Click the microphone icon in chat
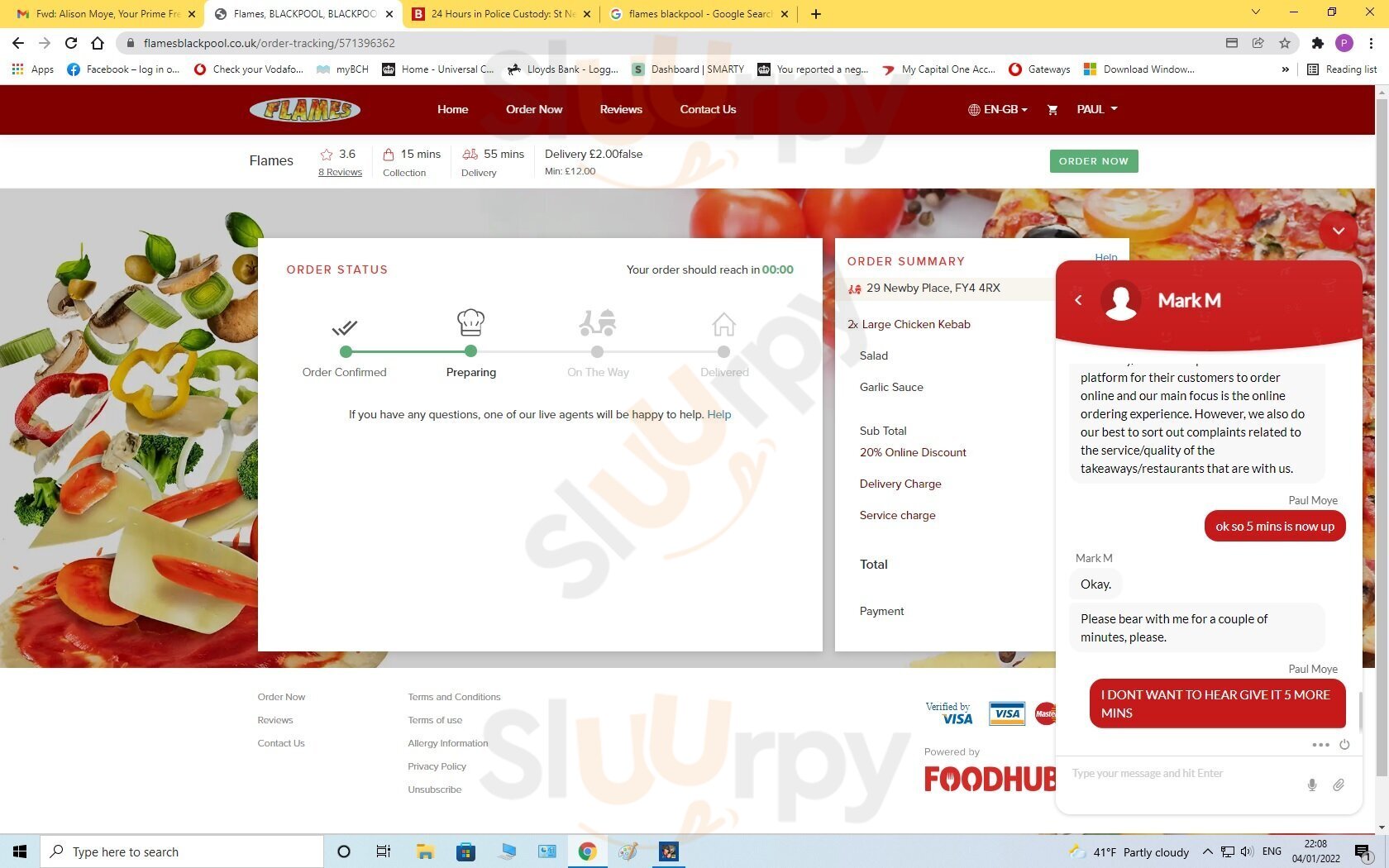 tap(1311, 785)
